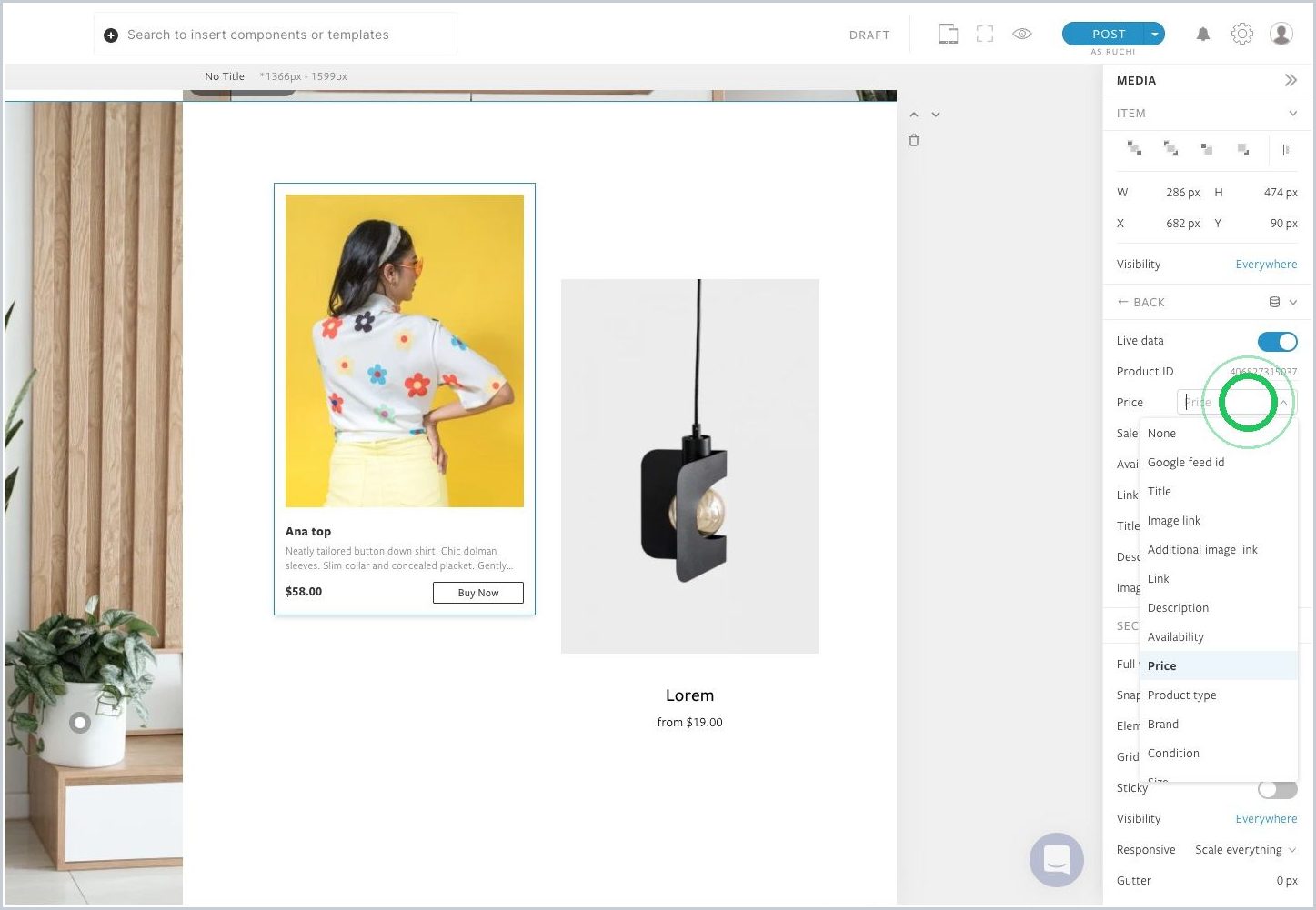
Task: Select the Ana top product photo
Action: 405,351
